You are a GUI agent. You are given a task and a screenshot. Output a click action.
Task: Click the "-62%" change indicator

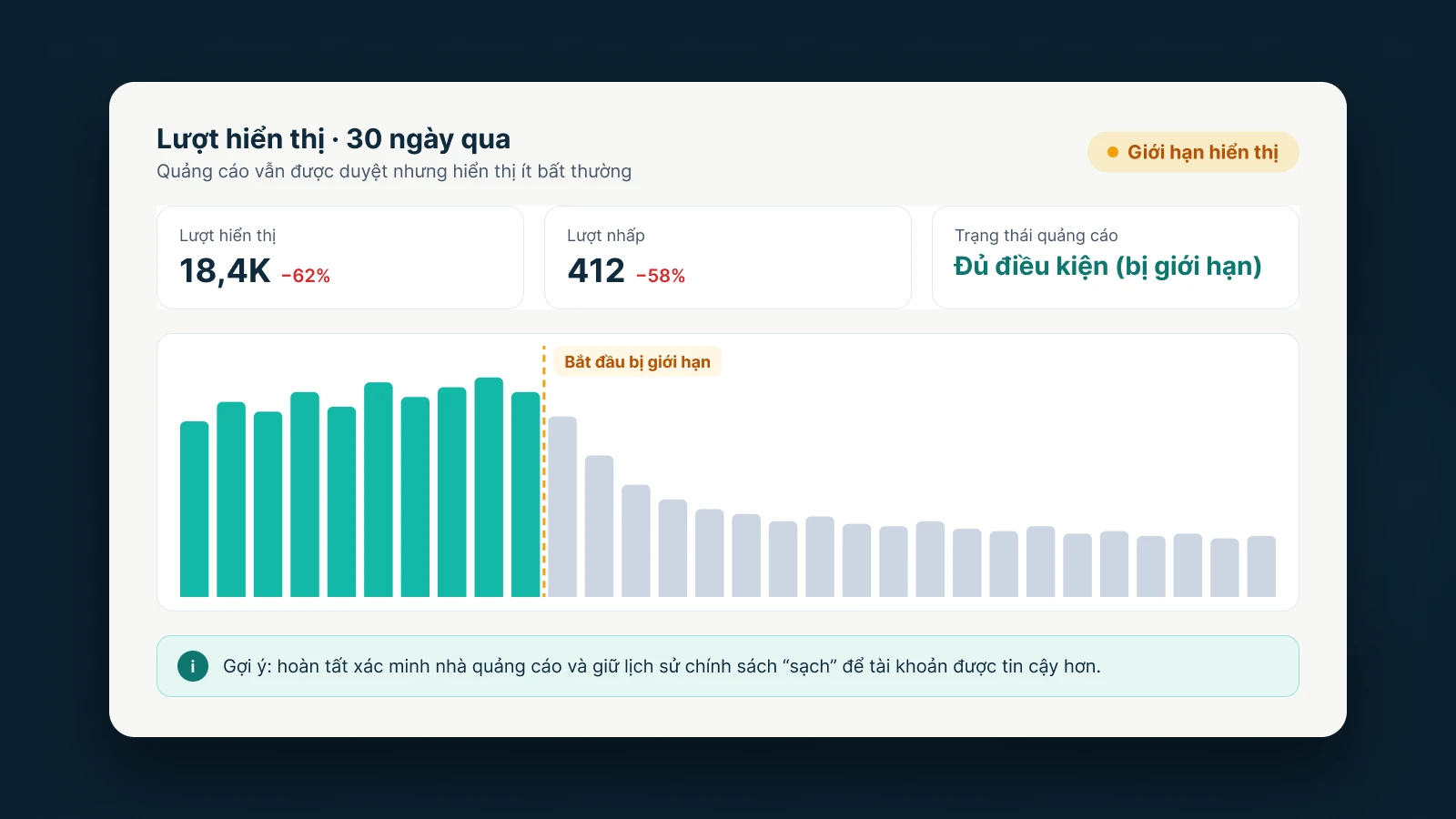click(x=306, y=276)
